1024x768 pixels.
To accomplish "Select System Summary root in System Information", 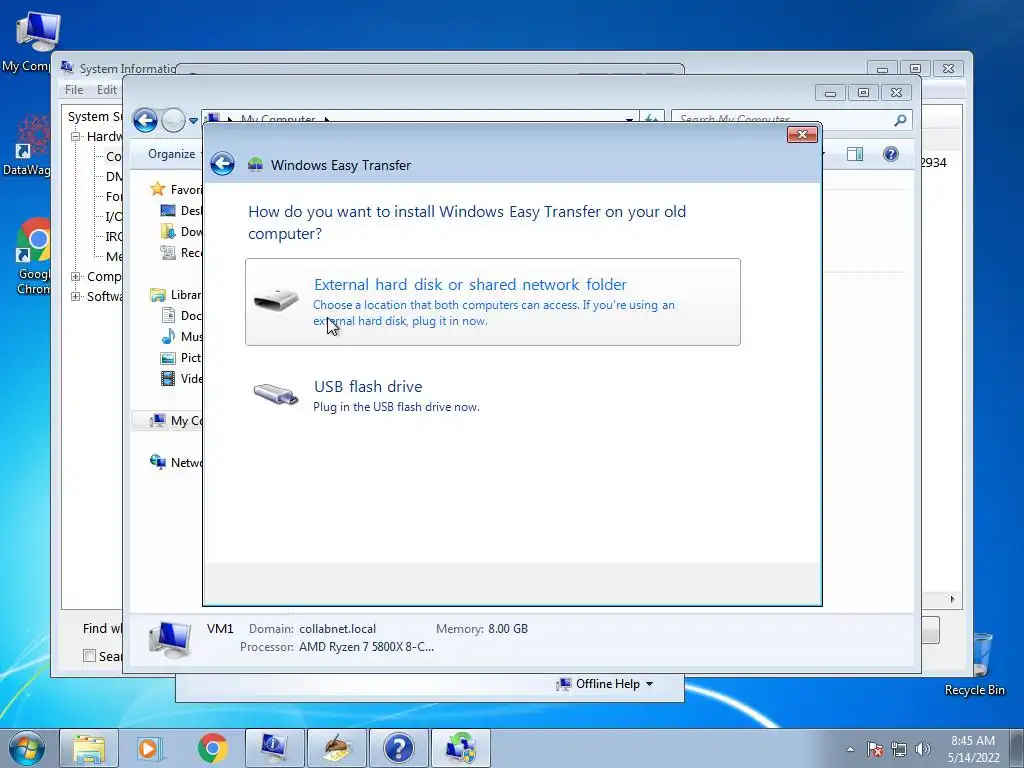I will [x=95, y=116].
